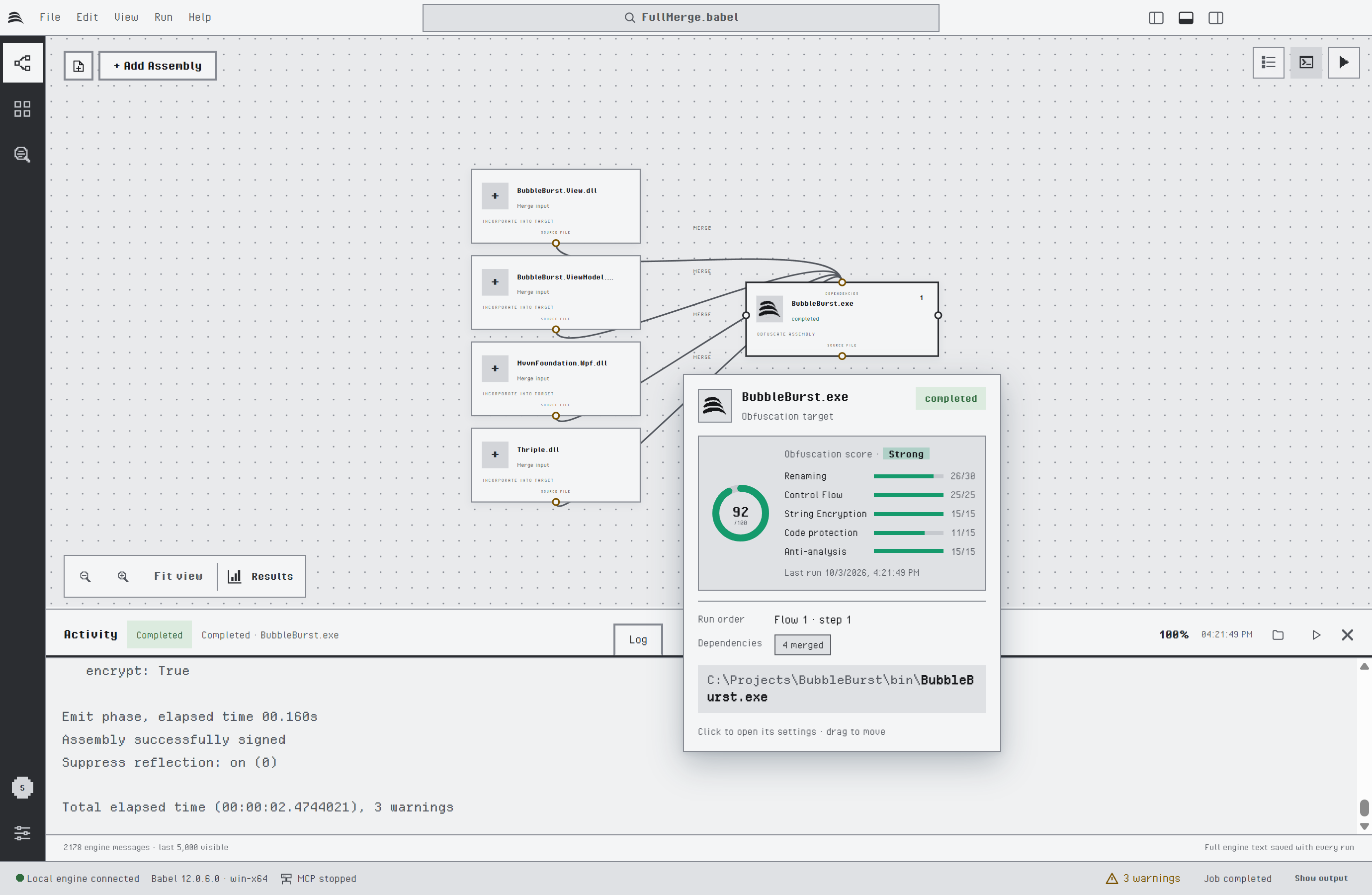Open the sliders settings icon in sidebar

pyautogui.click(x=22, y=833)
